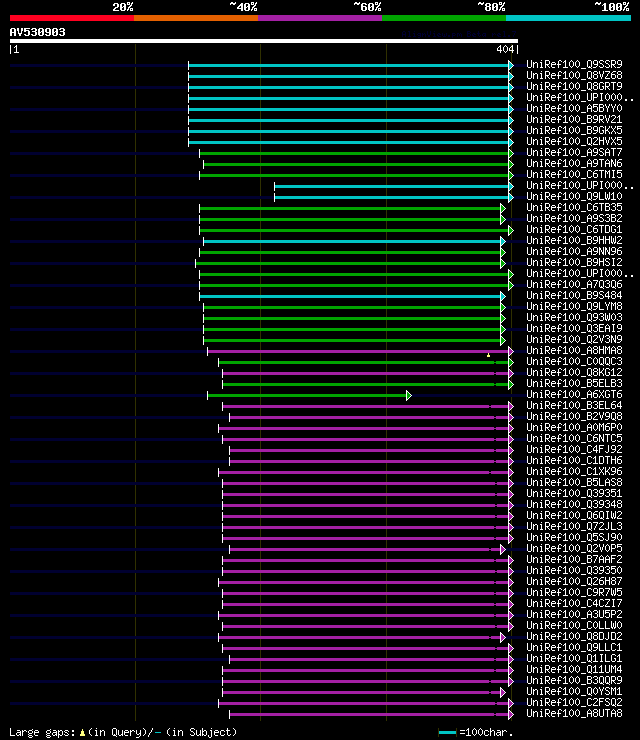
Task: Select UniRef100_Q39351 label
Action: coord(574,494)
